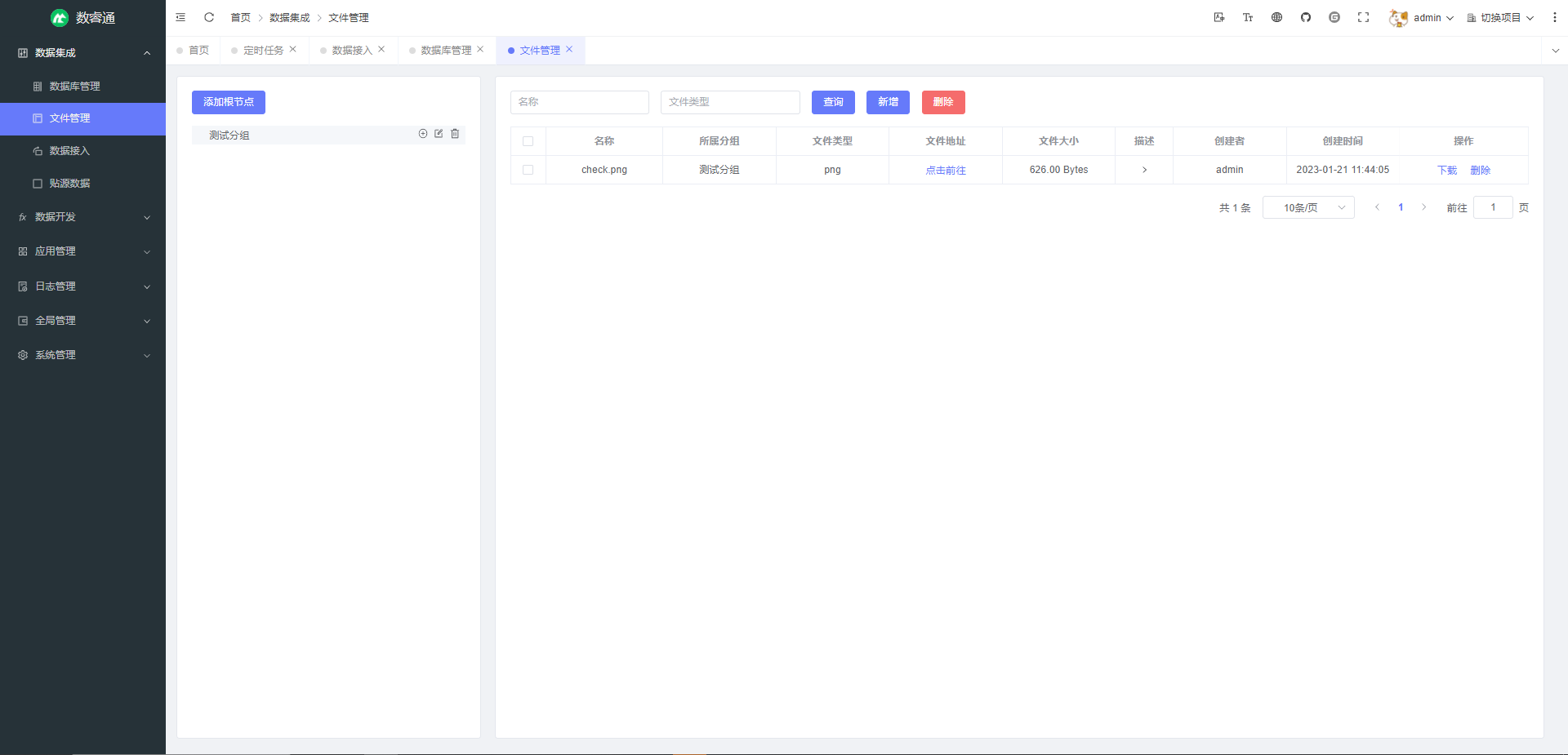Tick the select-all checkbox in table header
Image resolution: width=1568 pixels, height=755 pixels.
[x=528, y=141]
